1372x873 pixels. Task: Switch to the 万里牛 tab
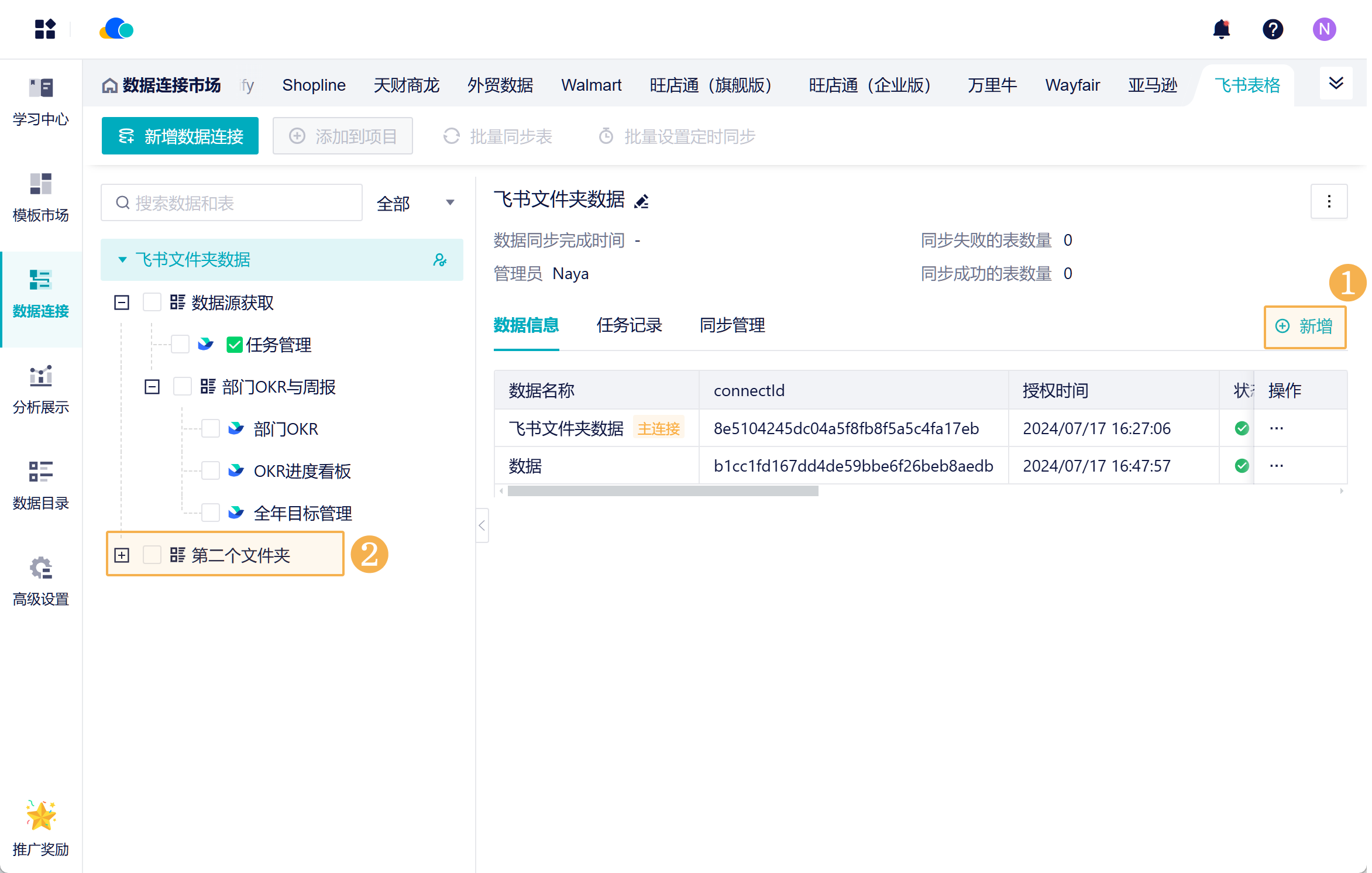click(992, 85)
